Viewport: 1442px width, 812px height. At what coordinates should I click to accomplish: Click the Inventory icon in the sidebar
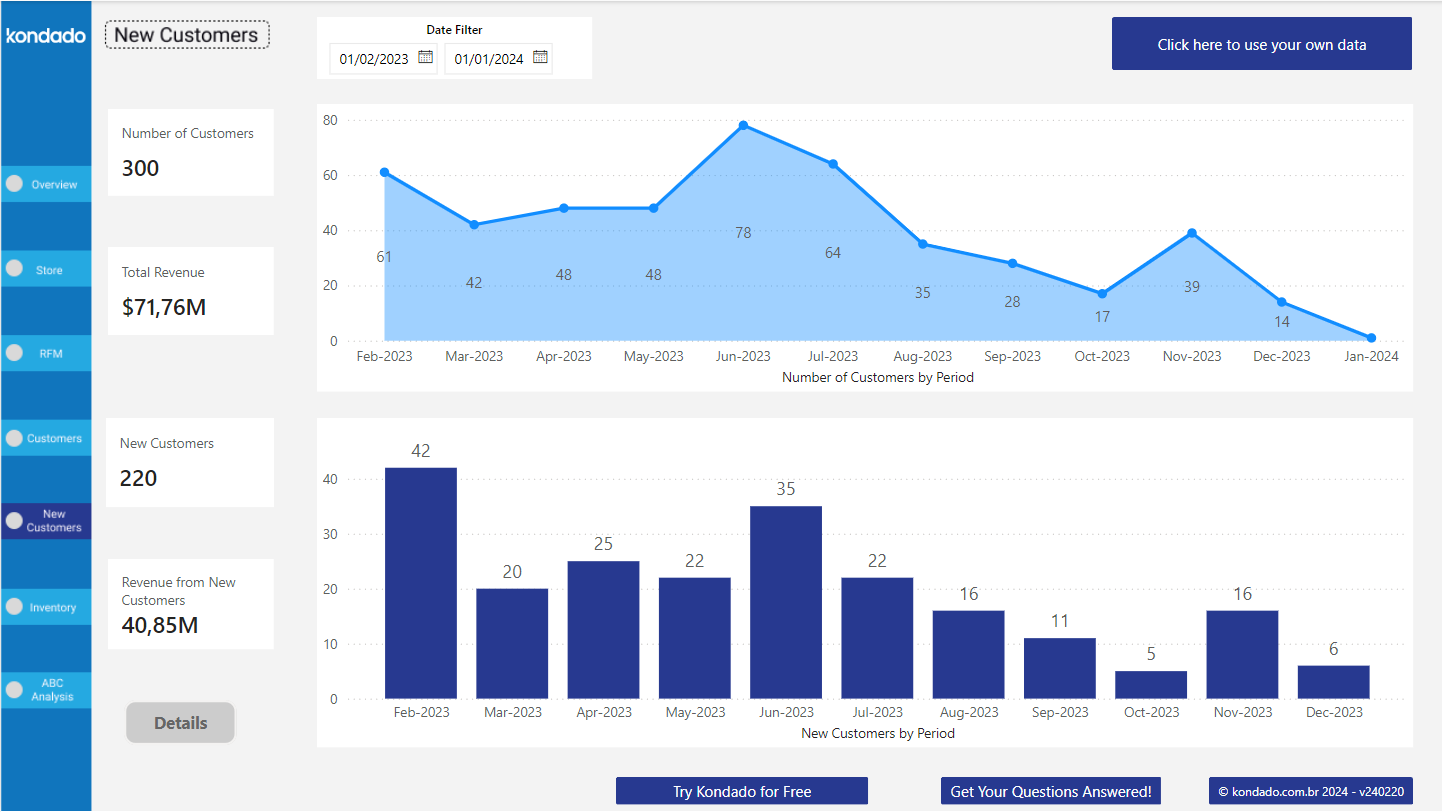[x=14, y=606]
